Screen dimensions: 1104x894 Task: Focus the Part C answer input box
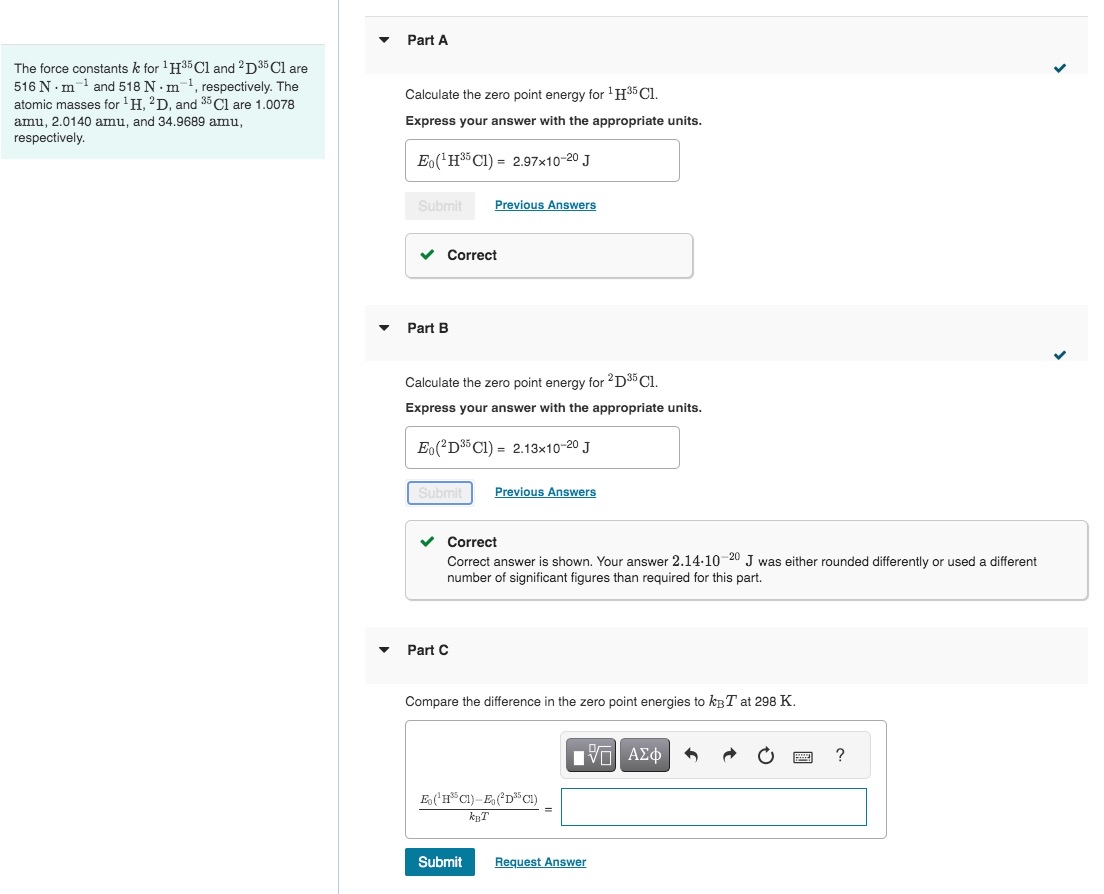pyautogui.click(x=714, y=807)
